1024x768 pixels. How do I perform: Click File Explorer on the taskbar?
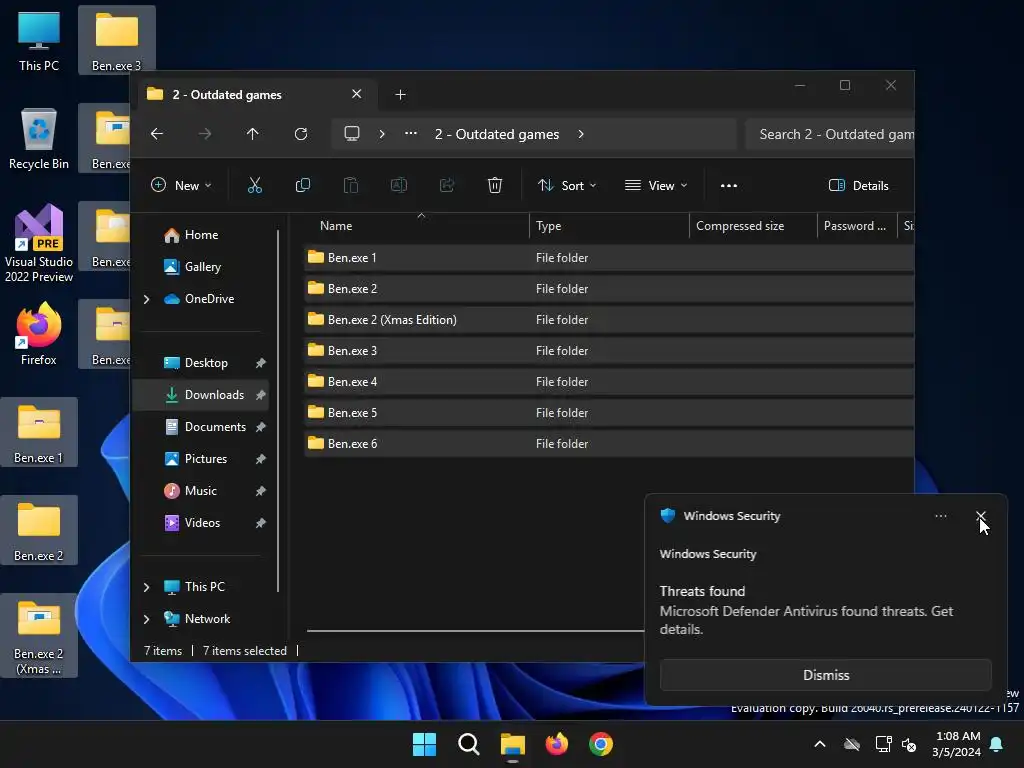point(513,744)
